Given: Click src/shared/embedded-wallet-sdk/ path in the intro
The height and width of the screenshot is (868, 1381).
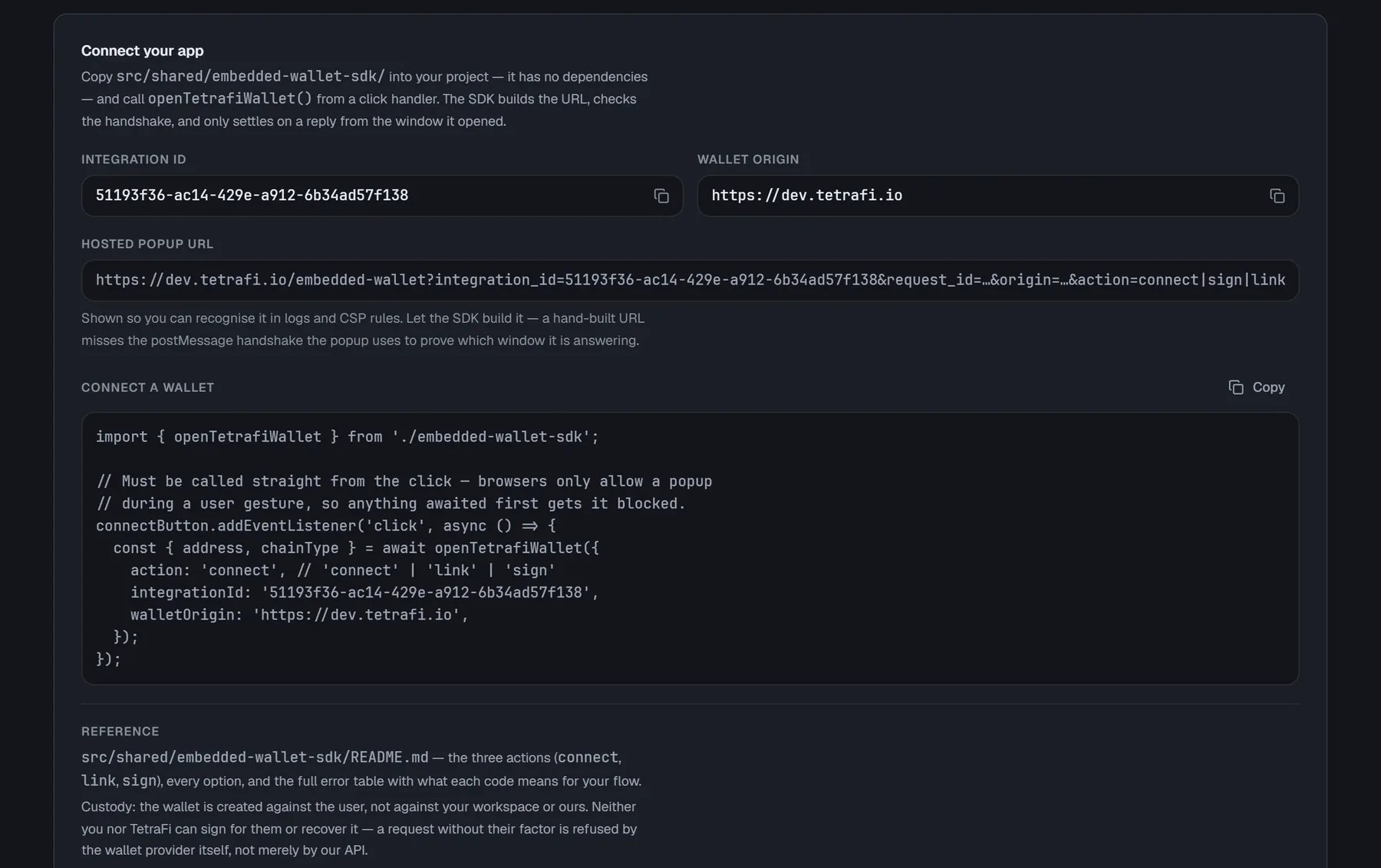Looking at the screenshot, I should (251, 77).
